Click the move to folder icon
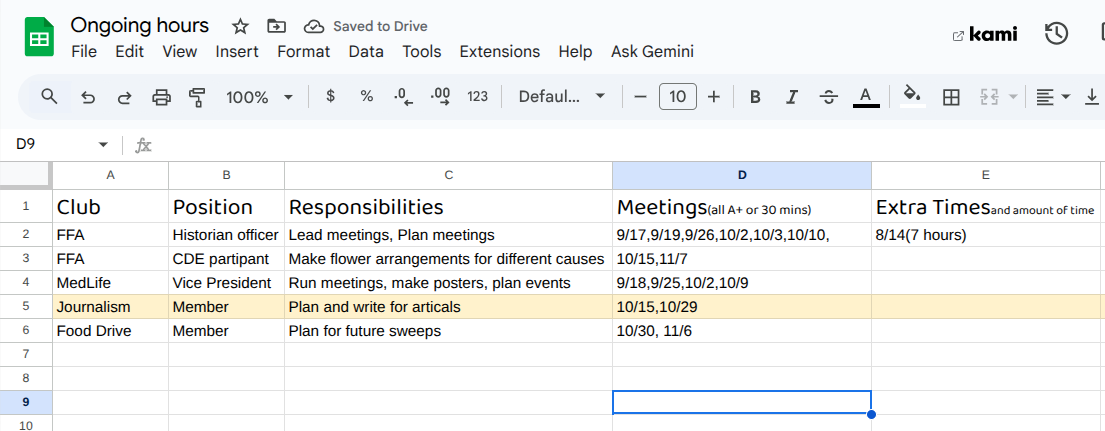Image resolution: width=1105 pixels, height=431 pixels. point(277,26)
